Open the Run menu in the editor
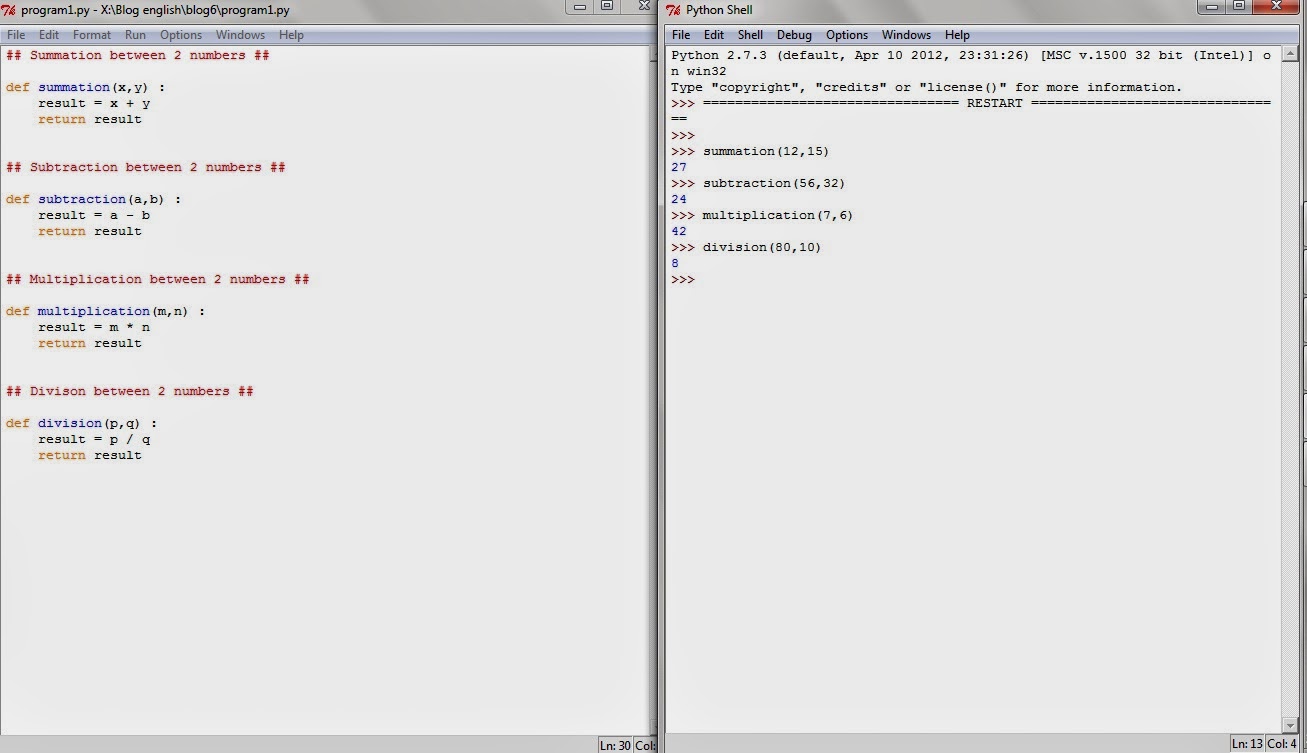This screenshot has height=753, width=1307. [x=135, y=34]
